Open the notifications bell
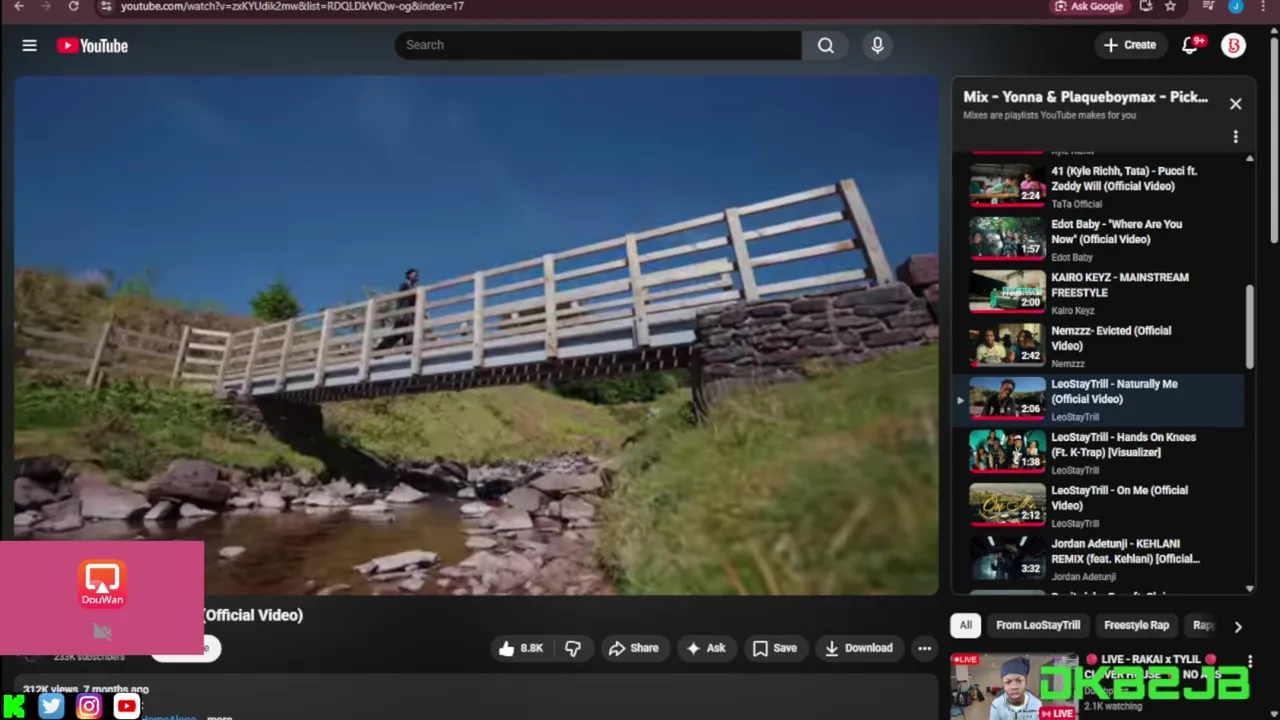 pos(1190,45)
